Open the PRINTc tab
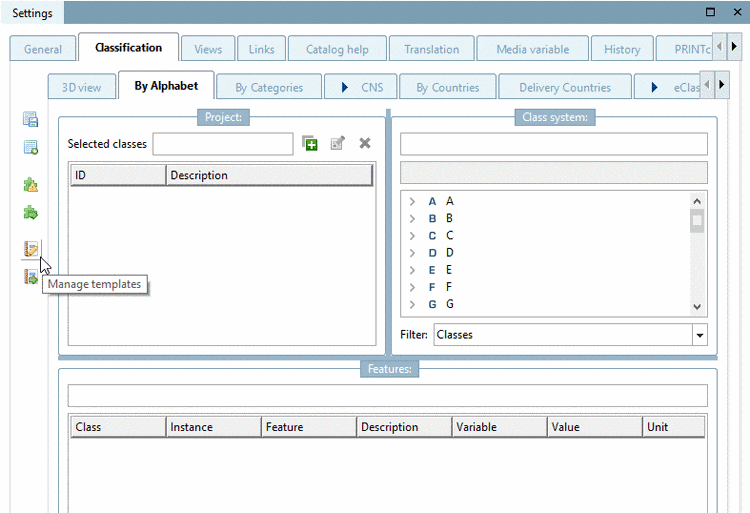This screenshot has height=513, width=750. coord(684,49)
